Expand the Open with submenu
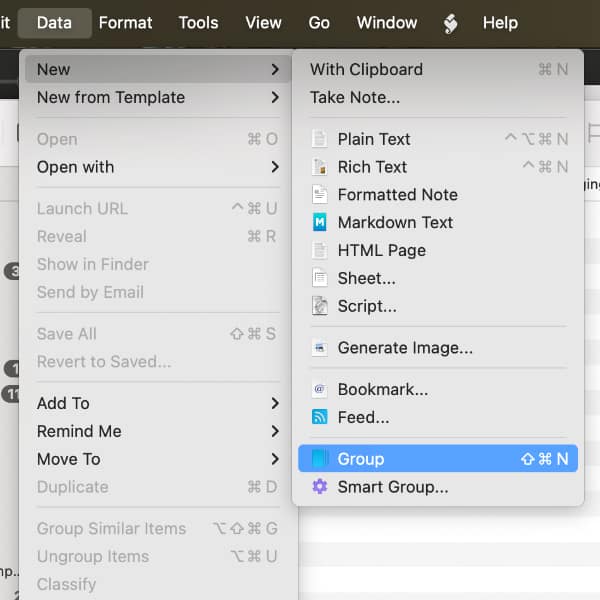This screenshot has width=600, height=600. click(274, 167)
